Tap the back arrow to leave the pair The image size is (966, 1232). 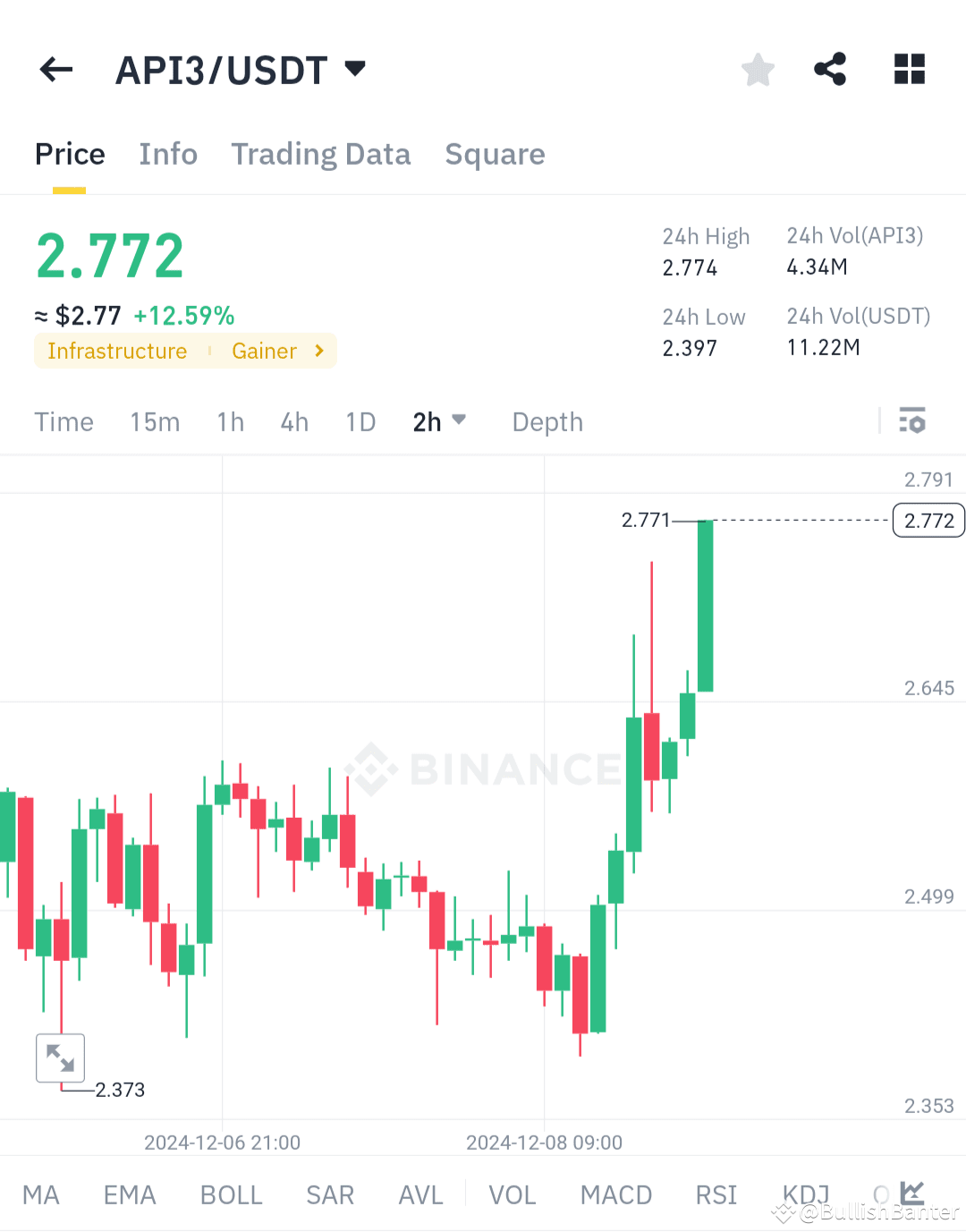coord(55,69)
